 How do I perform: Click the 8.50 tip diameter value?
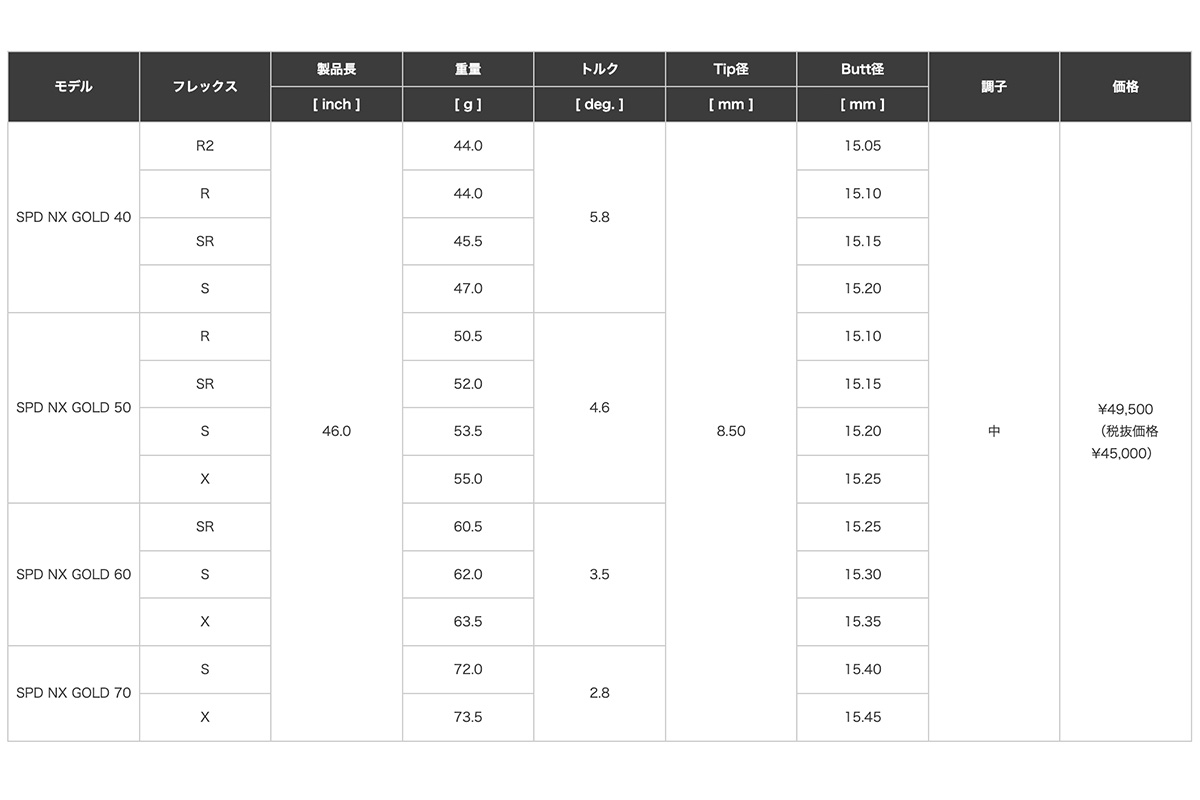point(731,431)
